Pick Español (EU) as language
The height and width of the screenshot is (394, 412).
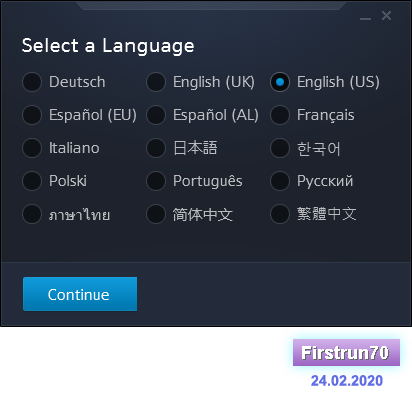tap(32, 115)
